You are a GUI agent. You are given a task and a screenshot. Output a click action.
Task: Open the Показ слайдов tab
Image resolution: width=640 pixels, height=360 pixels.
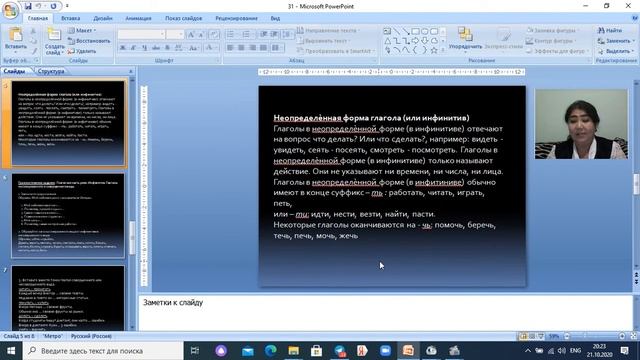tap(184, 18)
